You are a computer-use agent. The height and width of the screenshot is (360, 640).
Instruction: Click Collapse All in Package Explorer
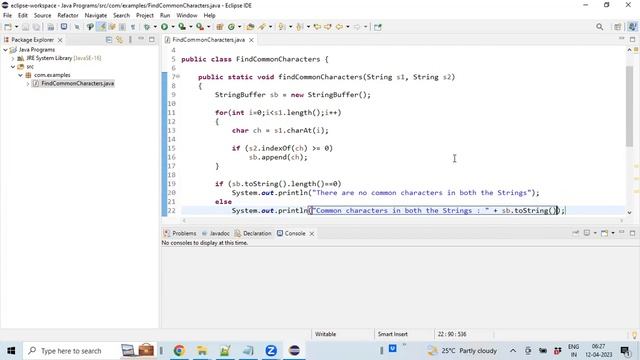[109, 40]
